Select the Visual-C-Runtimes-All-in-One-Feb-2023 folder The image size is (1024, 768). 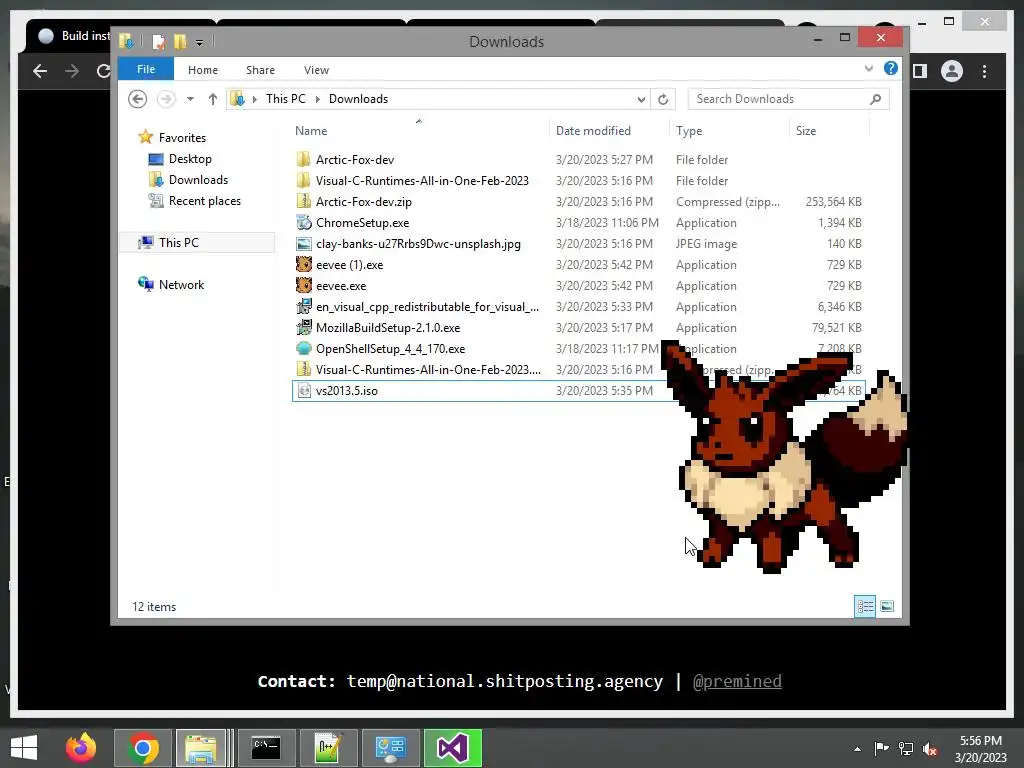click(x=422, y=180)
